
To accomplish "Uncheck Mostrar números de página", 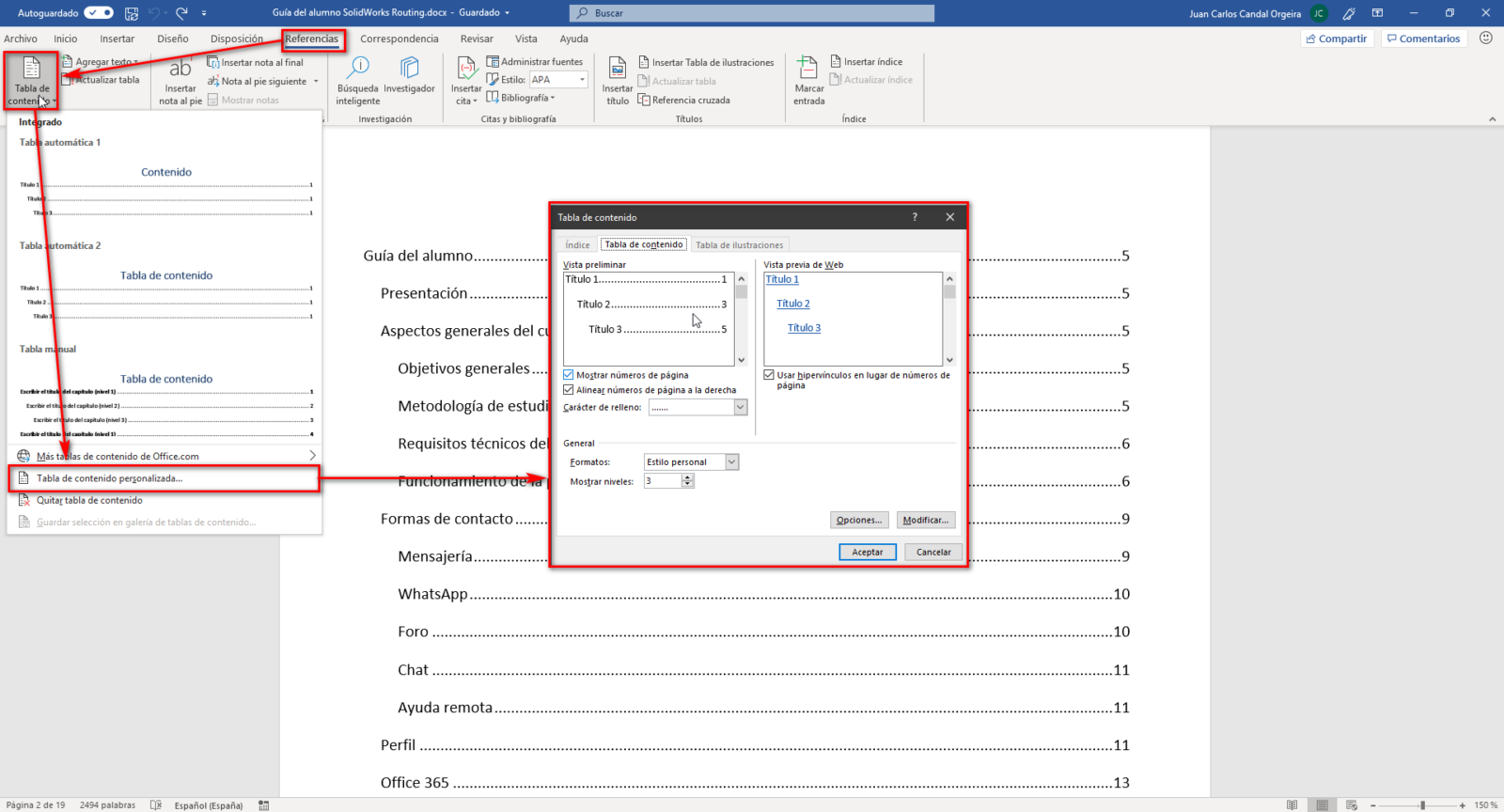I will coord(569,375).
